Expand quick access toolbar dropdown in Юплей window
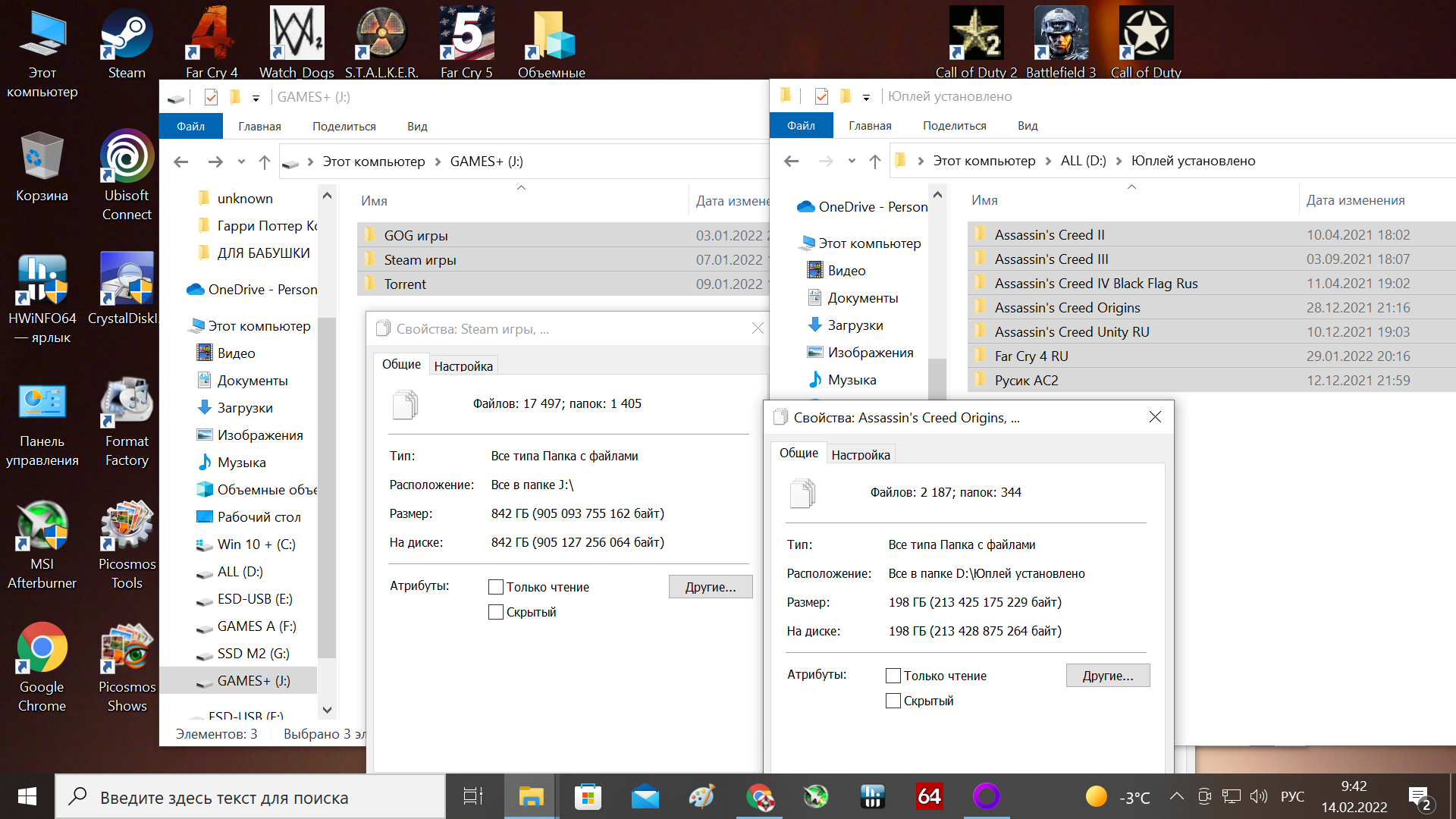 pyautogui.click(x=866, y=97)
